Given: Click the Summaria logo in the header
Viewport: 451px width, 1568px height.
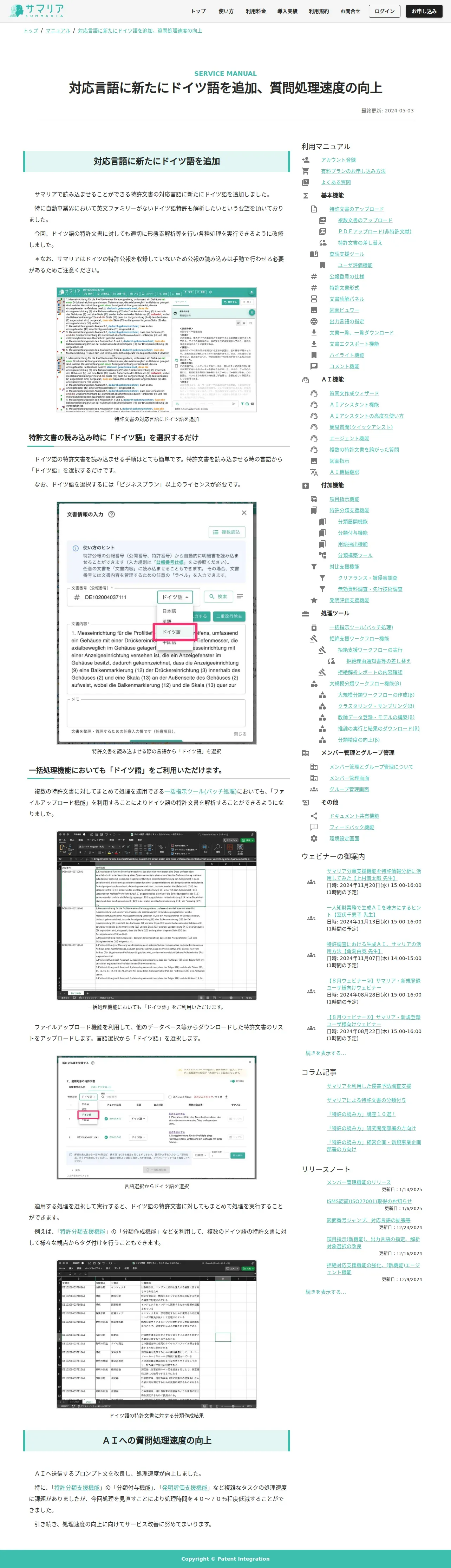Looking at the screenshot, I should tap(37, 11).
